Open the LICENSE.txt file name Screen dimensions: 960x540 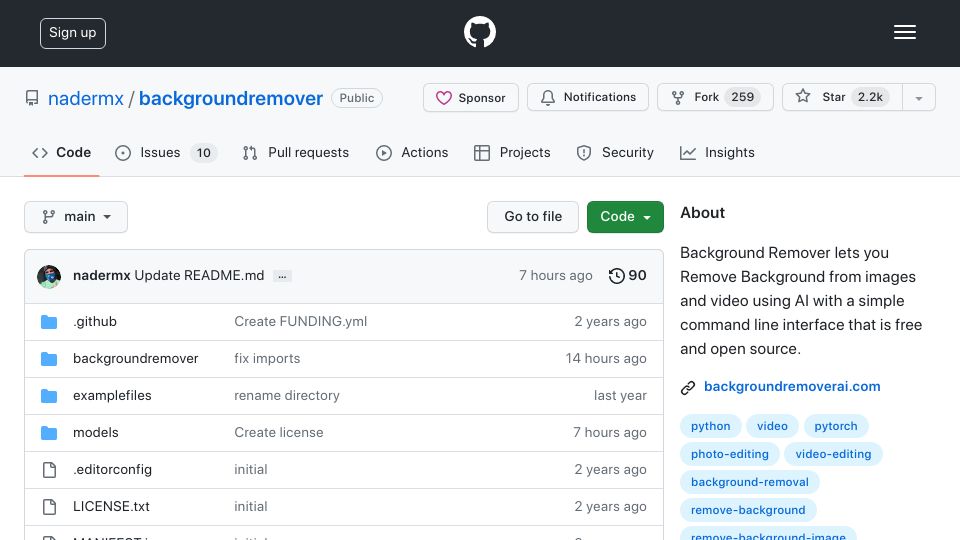pyautogui.click(x=111, y=506)
